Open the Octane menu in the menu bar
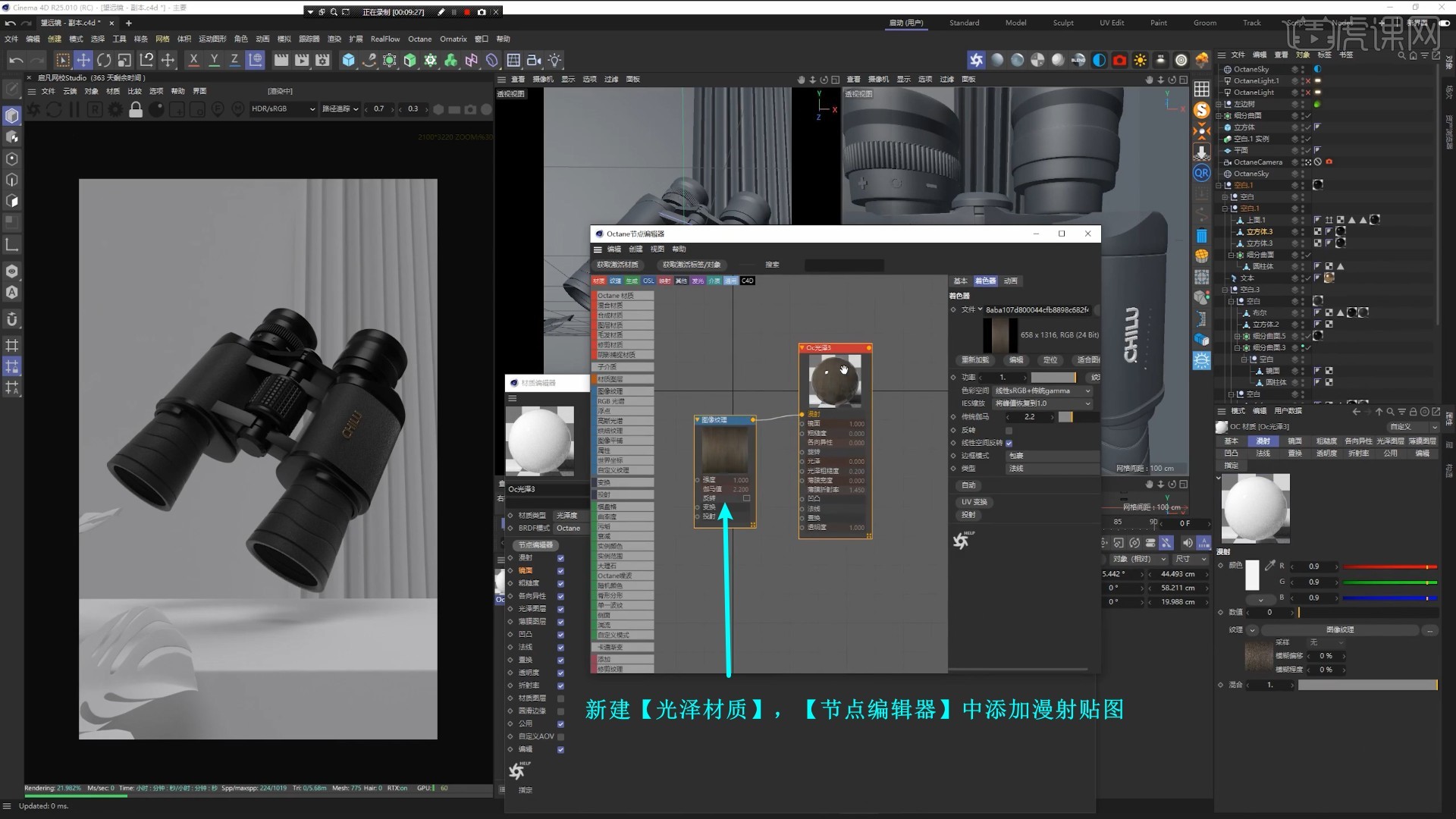This screenshot has width=1456, height=819. coord(419,39)
